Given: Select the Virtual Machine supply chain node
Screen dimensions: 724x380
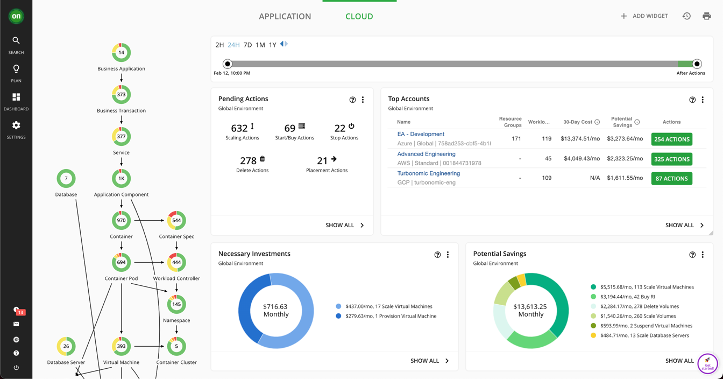Looking at the screenshot, I should point(121,346).
